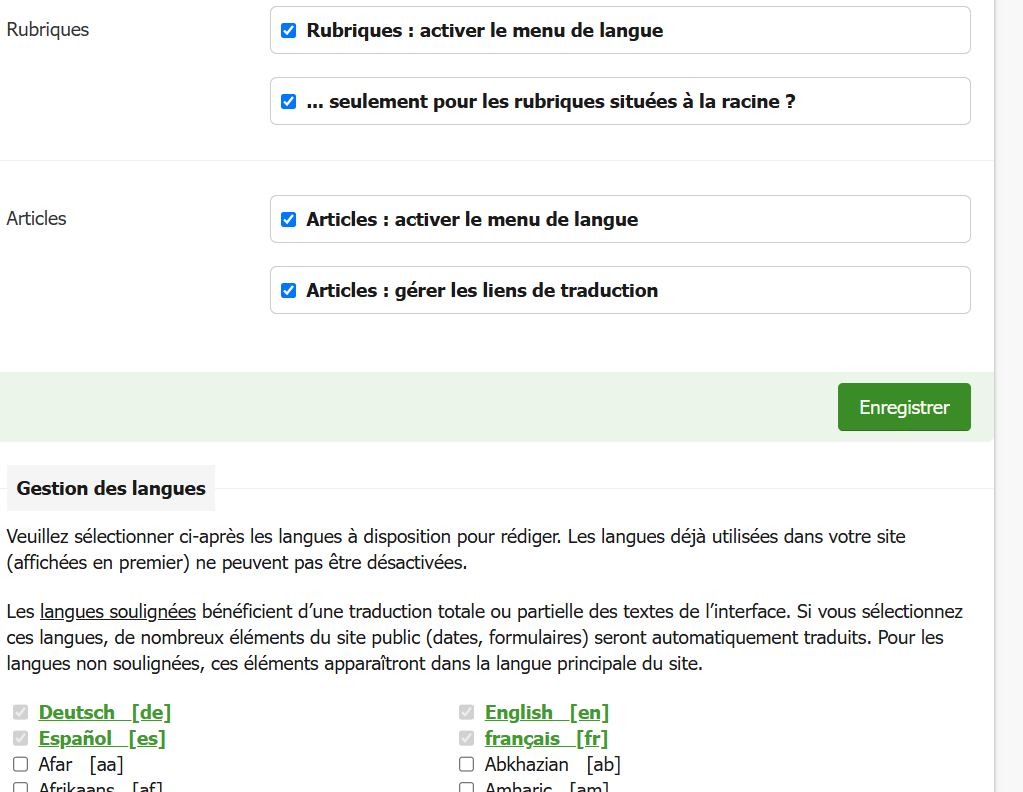Tick the Afar [aa] language checkbox
The width and height of the screenshot is (1023, 792).
point(20,765)
